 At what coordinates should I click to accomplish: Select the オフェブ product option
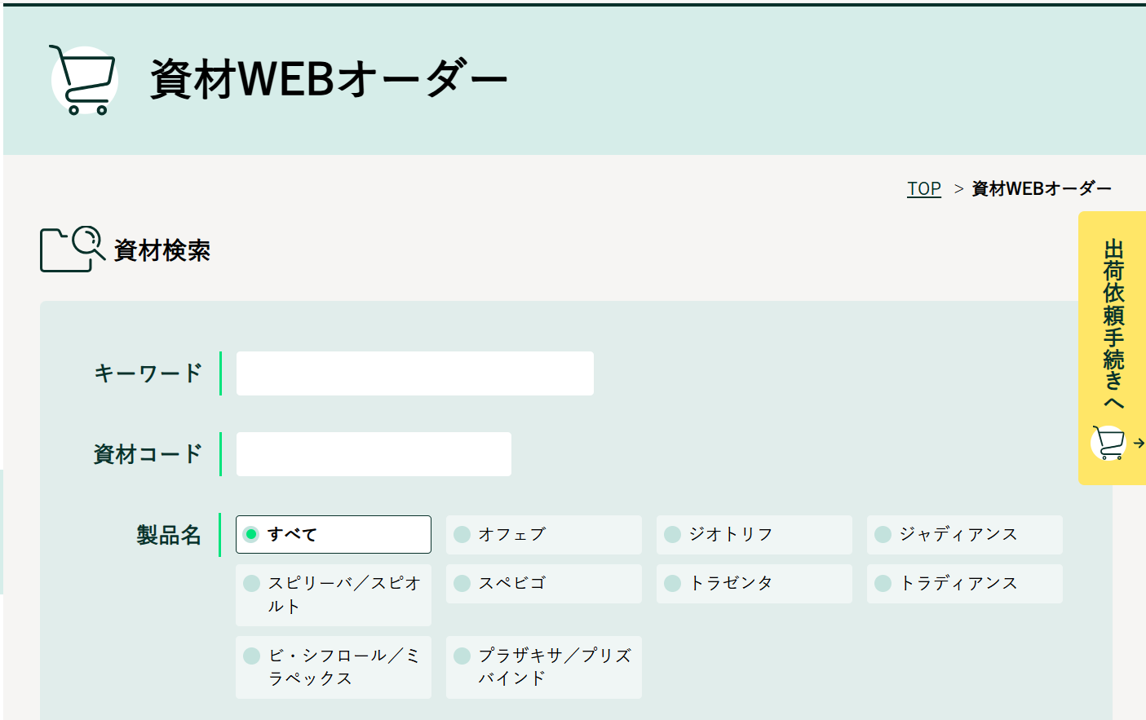click(462, 535)
